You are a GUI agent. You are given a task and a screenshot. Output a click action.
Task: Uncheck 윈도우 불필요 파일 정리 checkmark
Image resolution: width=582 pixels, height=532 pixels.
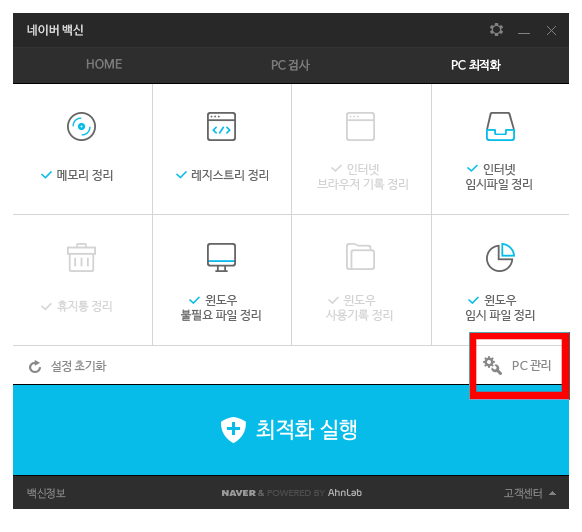click(x=194, y=300)
